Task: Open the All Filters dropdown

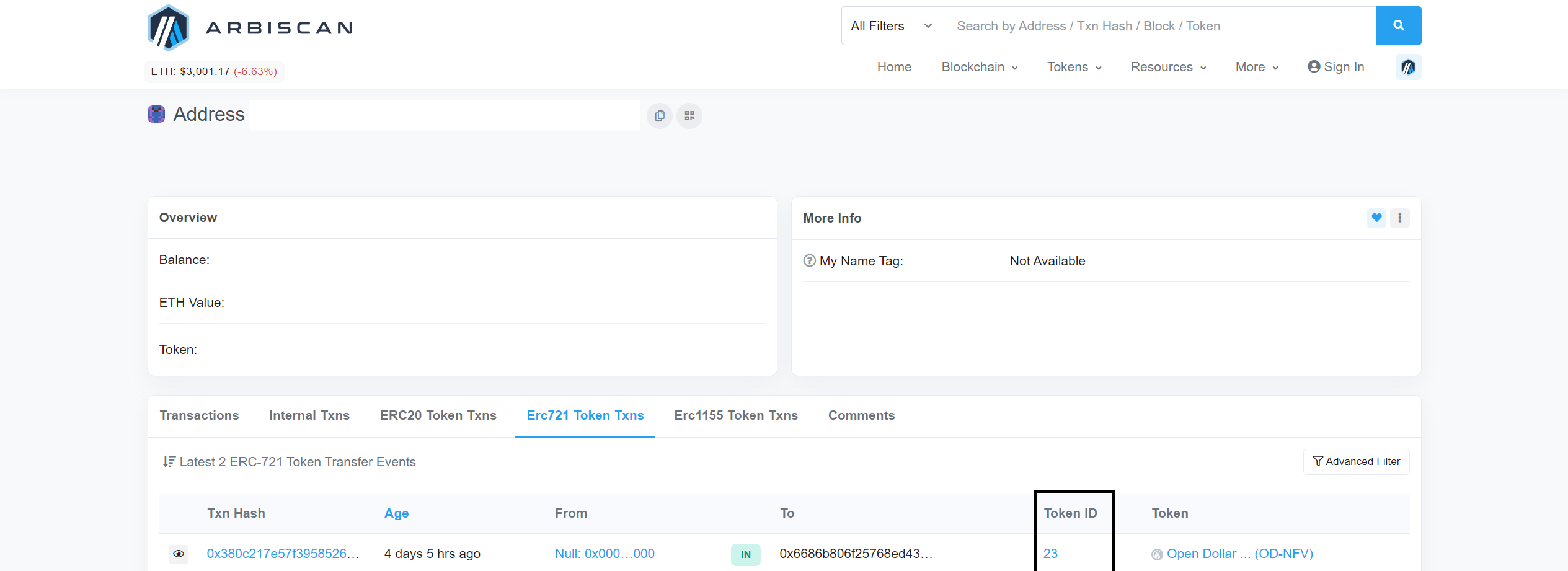Action: (893, 26)
